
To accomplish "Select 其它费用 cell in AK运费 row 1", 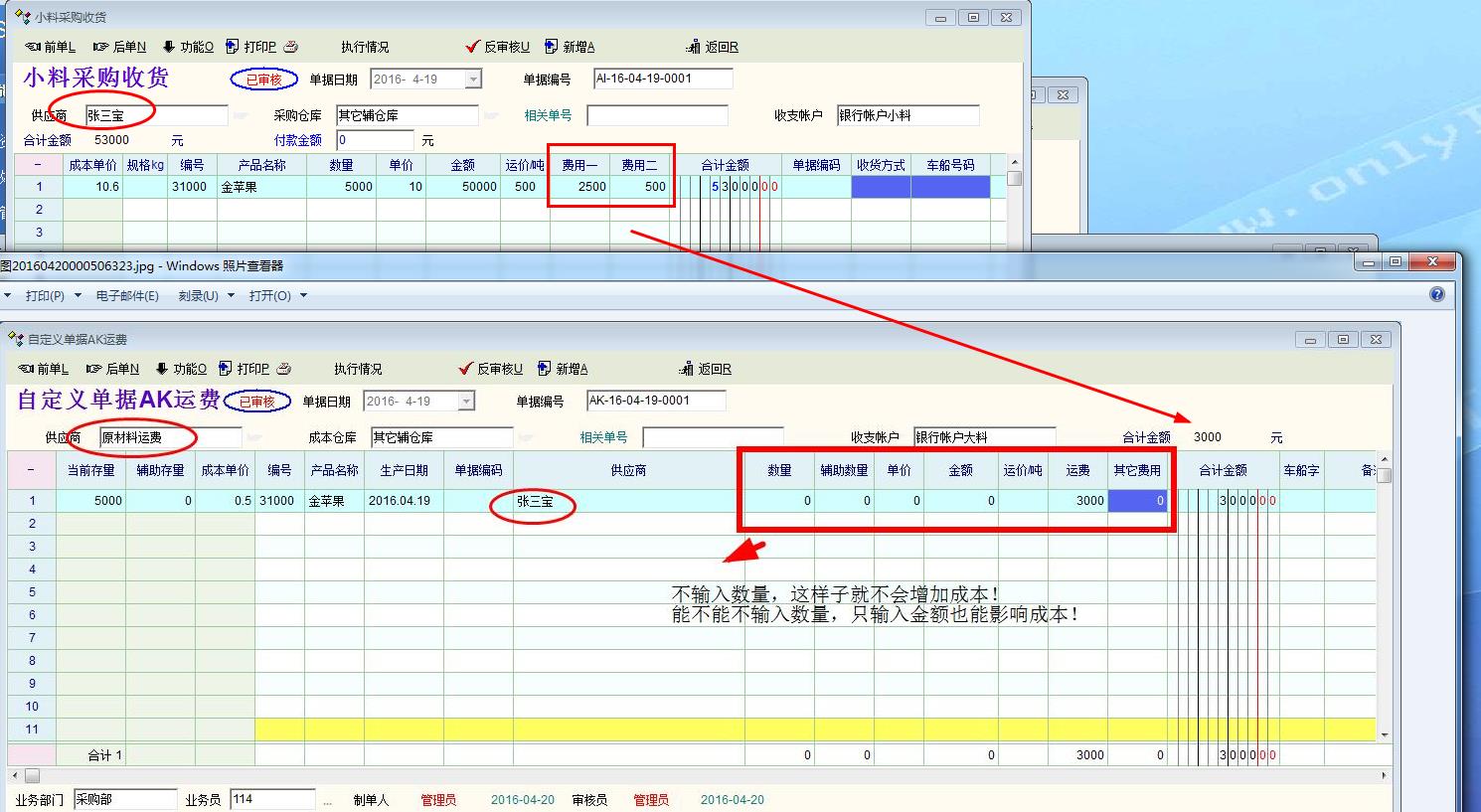I will pyautogui.click(x=1137, y=501).
